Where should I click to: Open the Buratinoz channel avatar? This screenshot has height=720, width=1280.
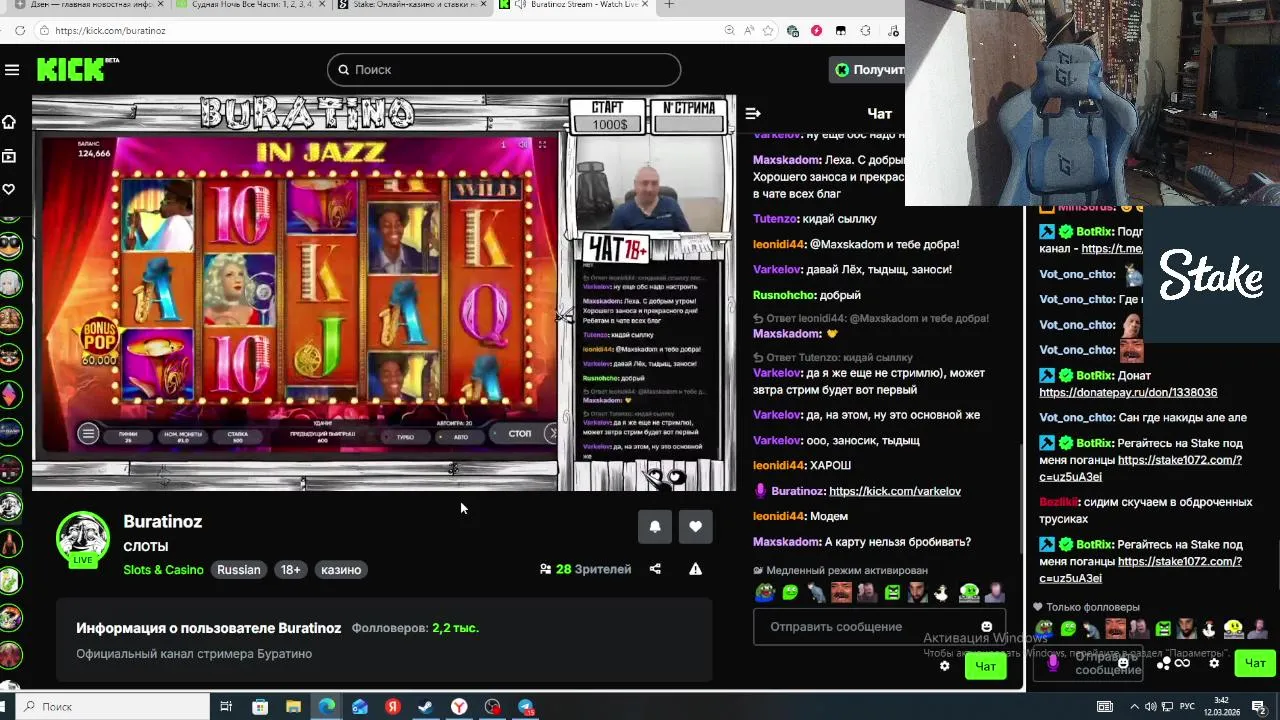[82, 539]
